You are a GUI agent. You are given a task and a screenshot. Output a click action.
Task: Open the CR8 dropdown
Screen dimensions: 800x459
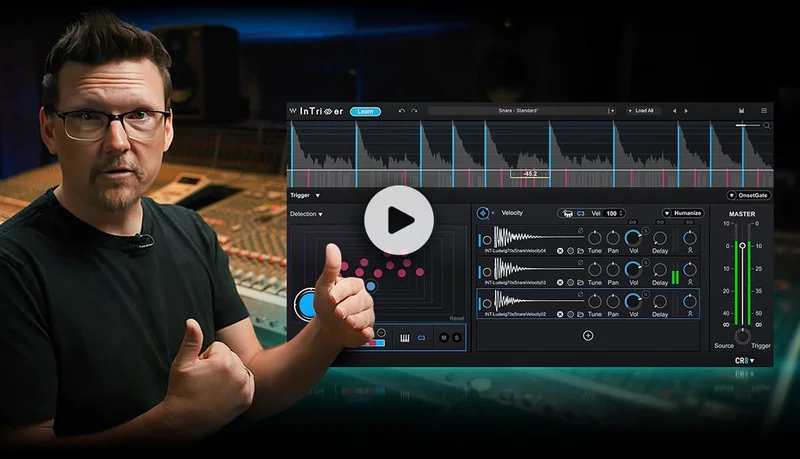(x=744, y=361)
